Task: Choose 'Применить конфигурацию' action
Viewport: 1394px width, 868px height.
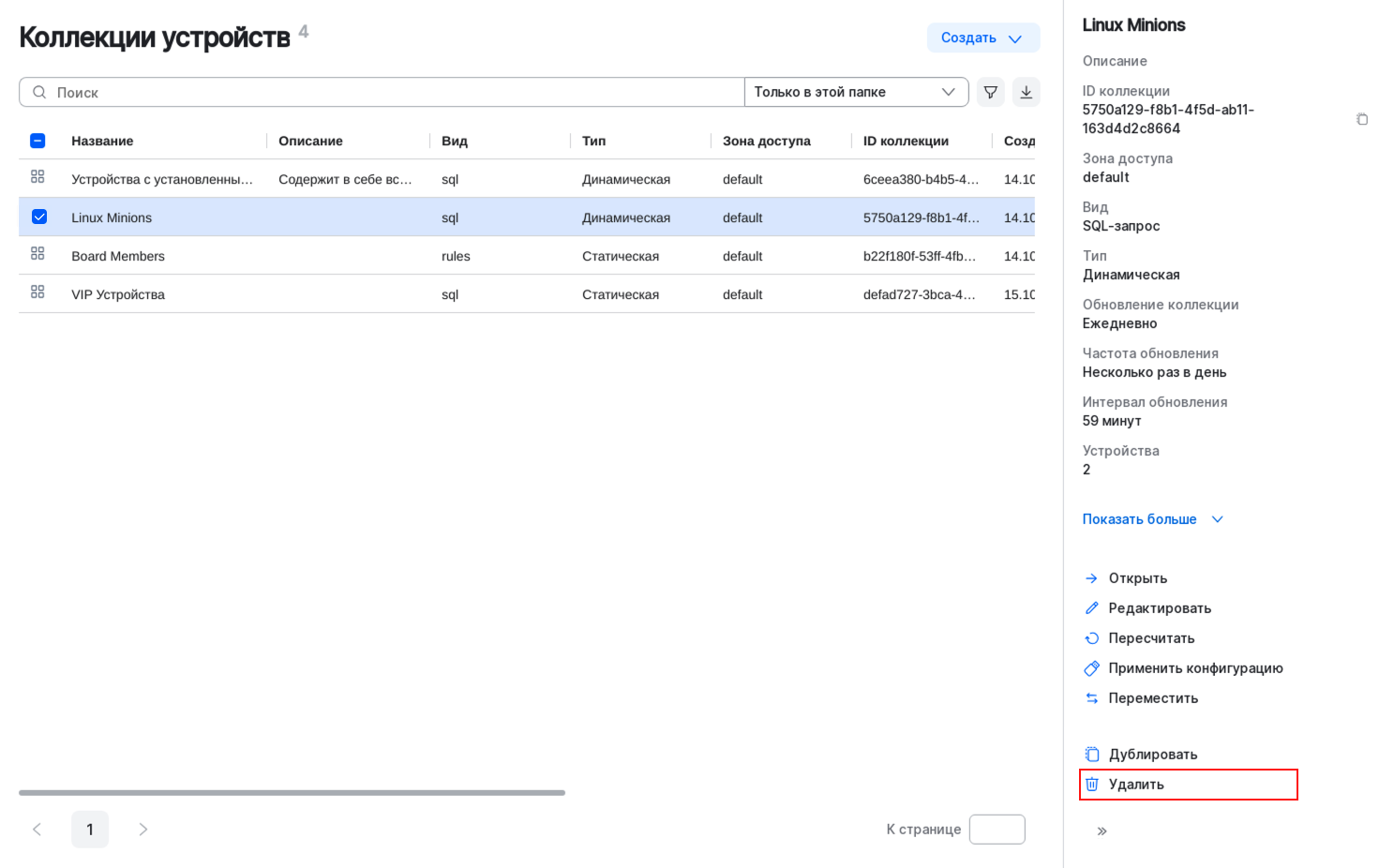Action: tap(1194, 668)
